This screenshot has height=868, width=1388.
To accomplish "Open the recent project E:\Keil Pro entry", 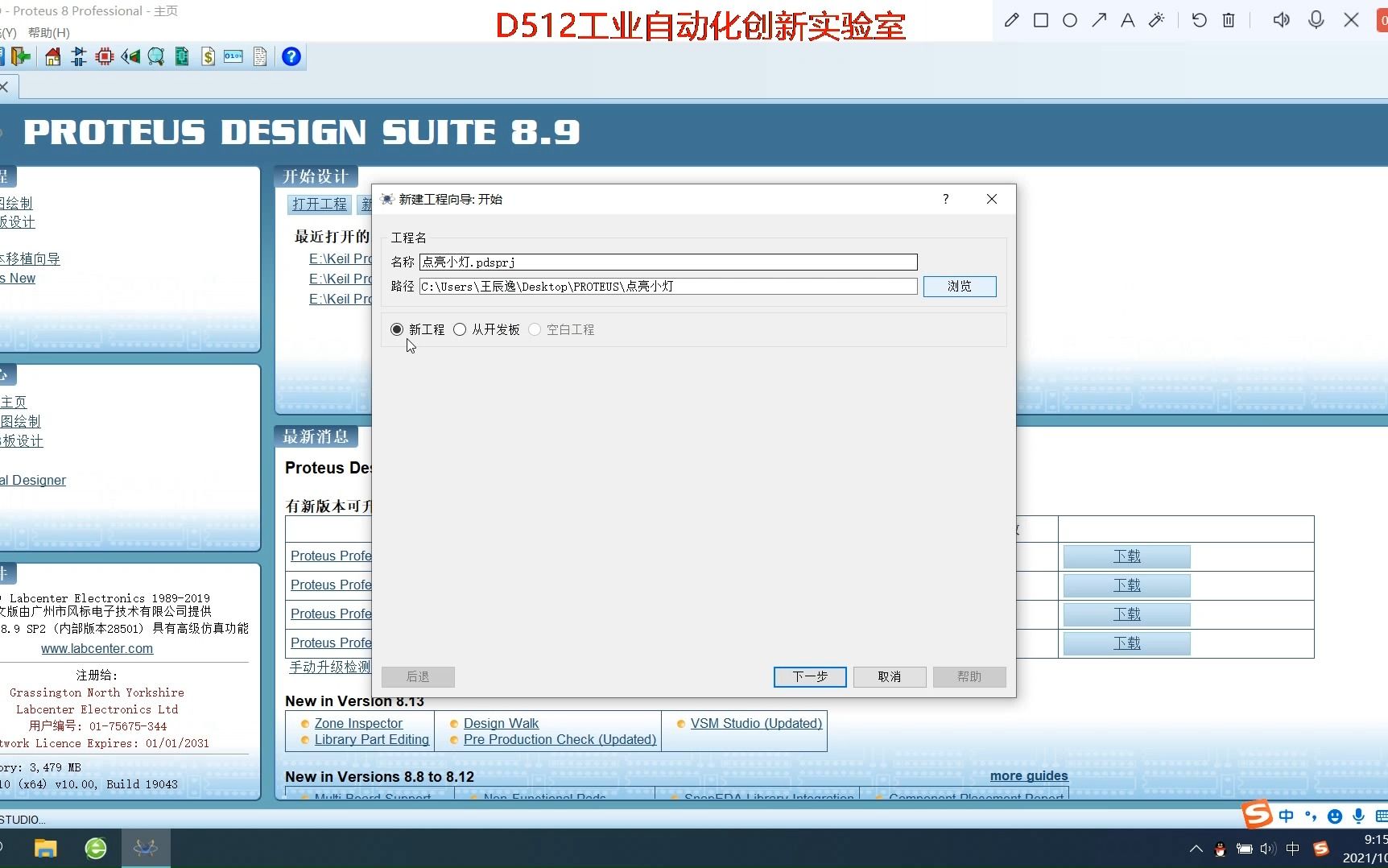I will pos(339,258).
